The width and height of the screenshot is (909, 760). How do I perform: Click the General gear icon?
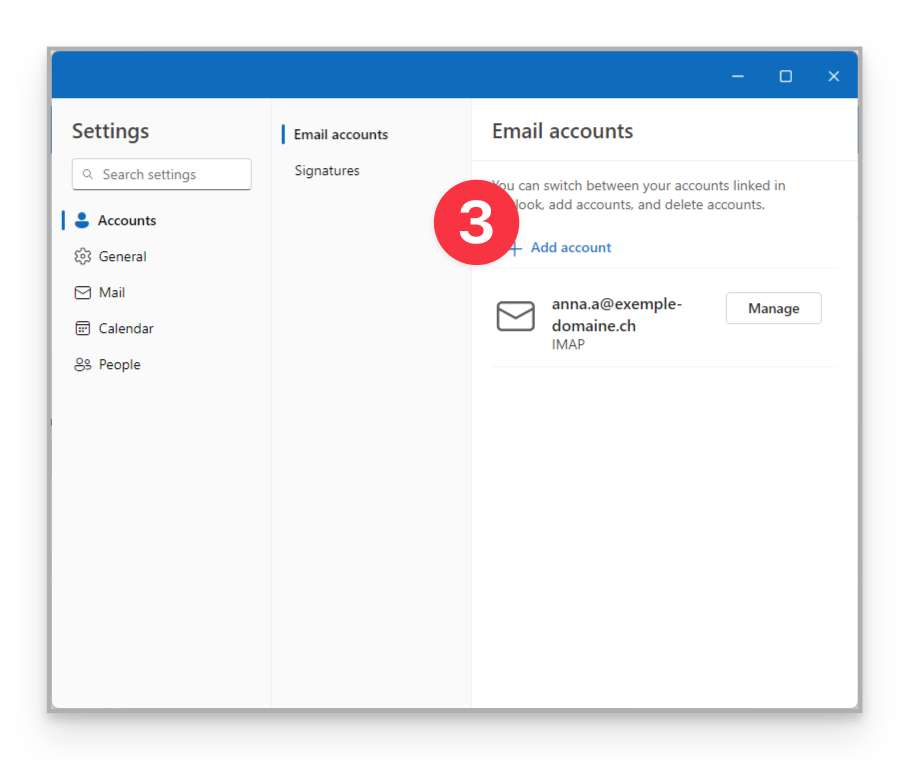tap(82, 257)
